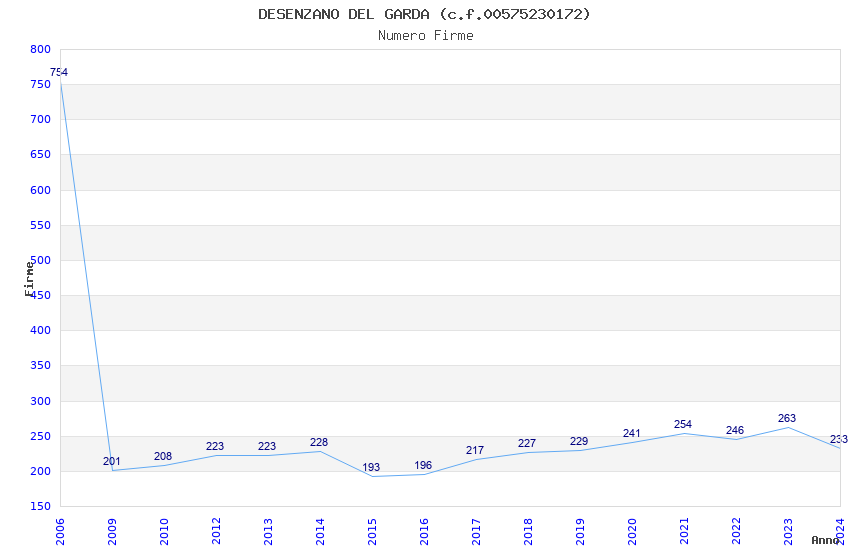Click y-axis value 250
Screen dimensions: 850x550
(x=41, y=436)
